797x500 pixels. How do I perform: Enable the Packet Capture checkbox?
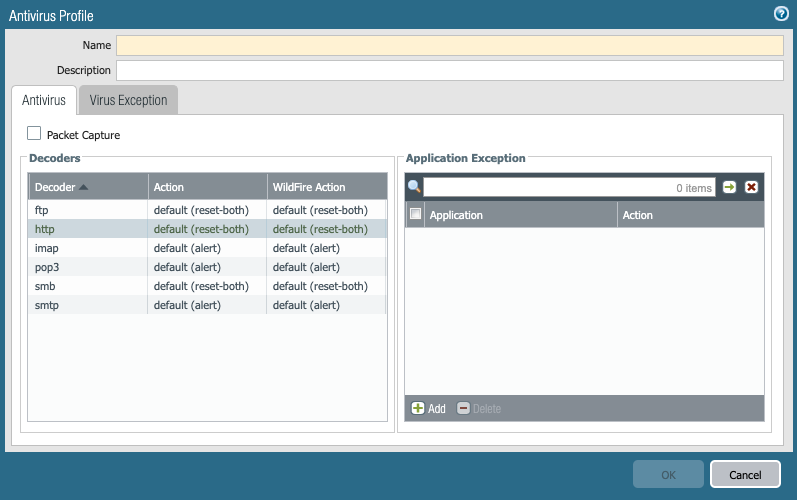click(34, 133)
